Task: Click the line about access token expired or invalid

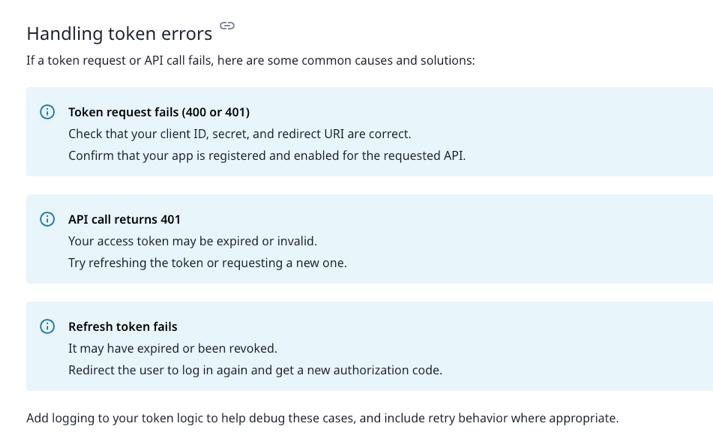Action: pos(192,241)
